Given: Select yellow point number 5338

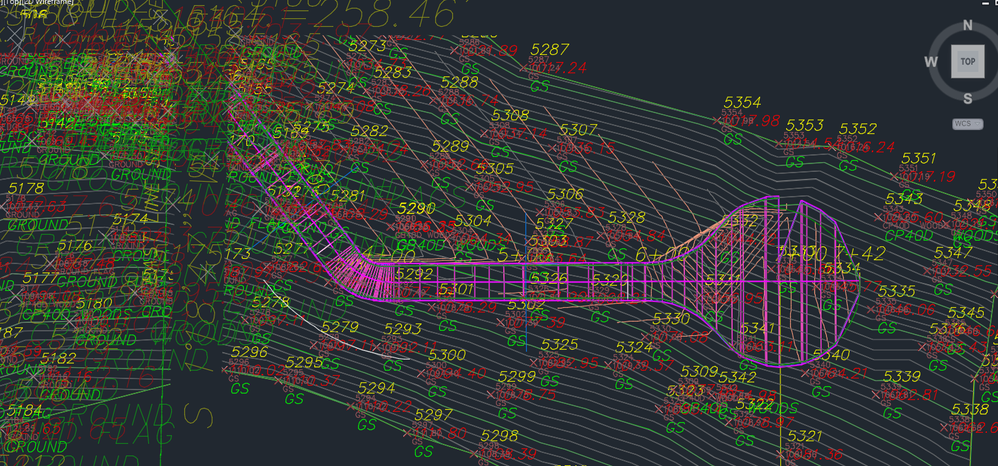Looking at the screenshot, I should 970,409.
